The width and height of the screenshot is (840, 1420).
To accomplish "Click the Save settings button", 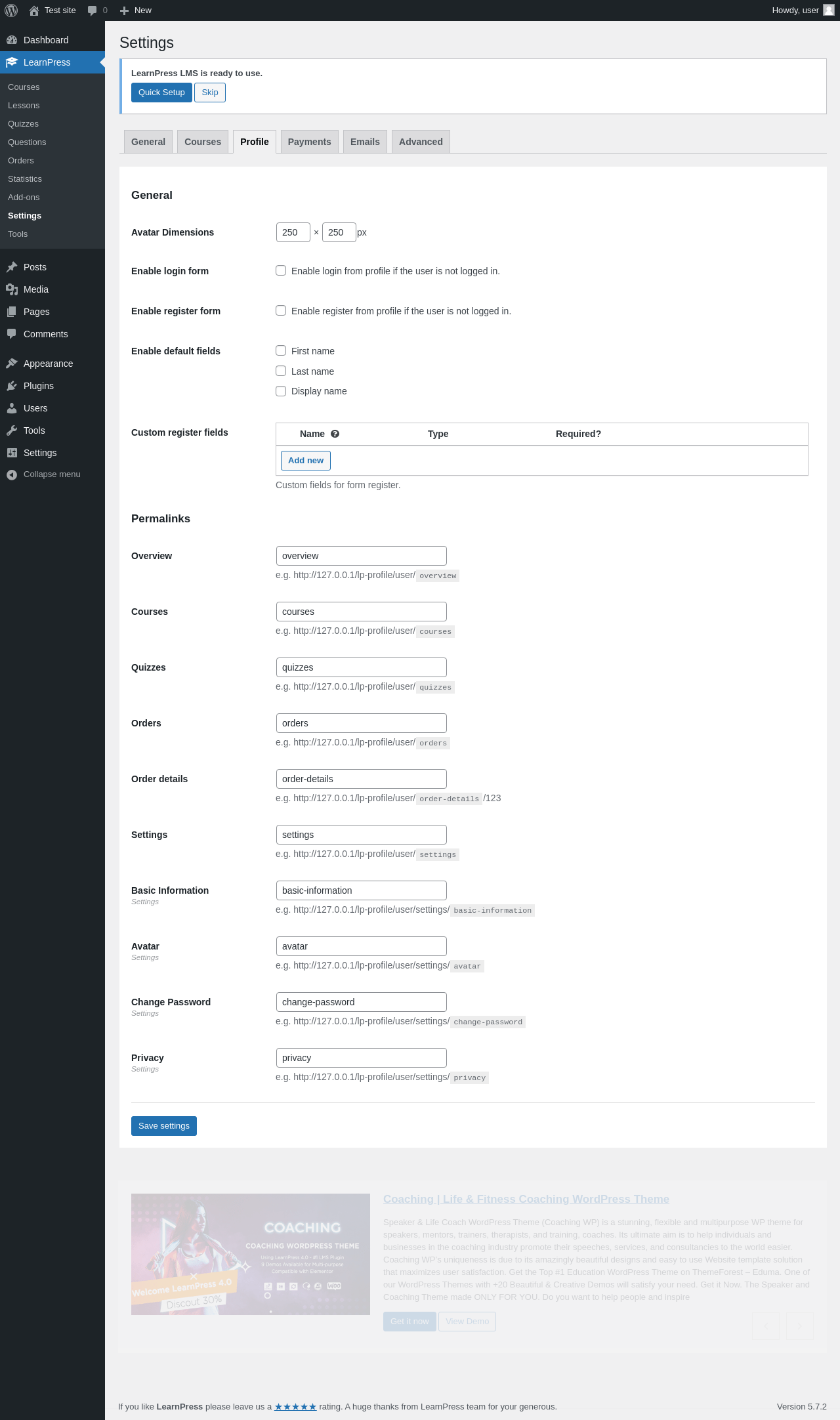I will [164, 1126].
